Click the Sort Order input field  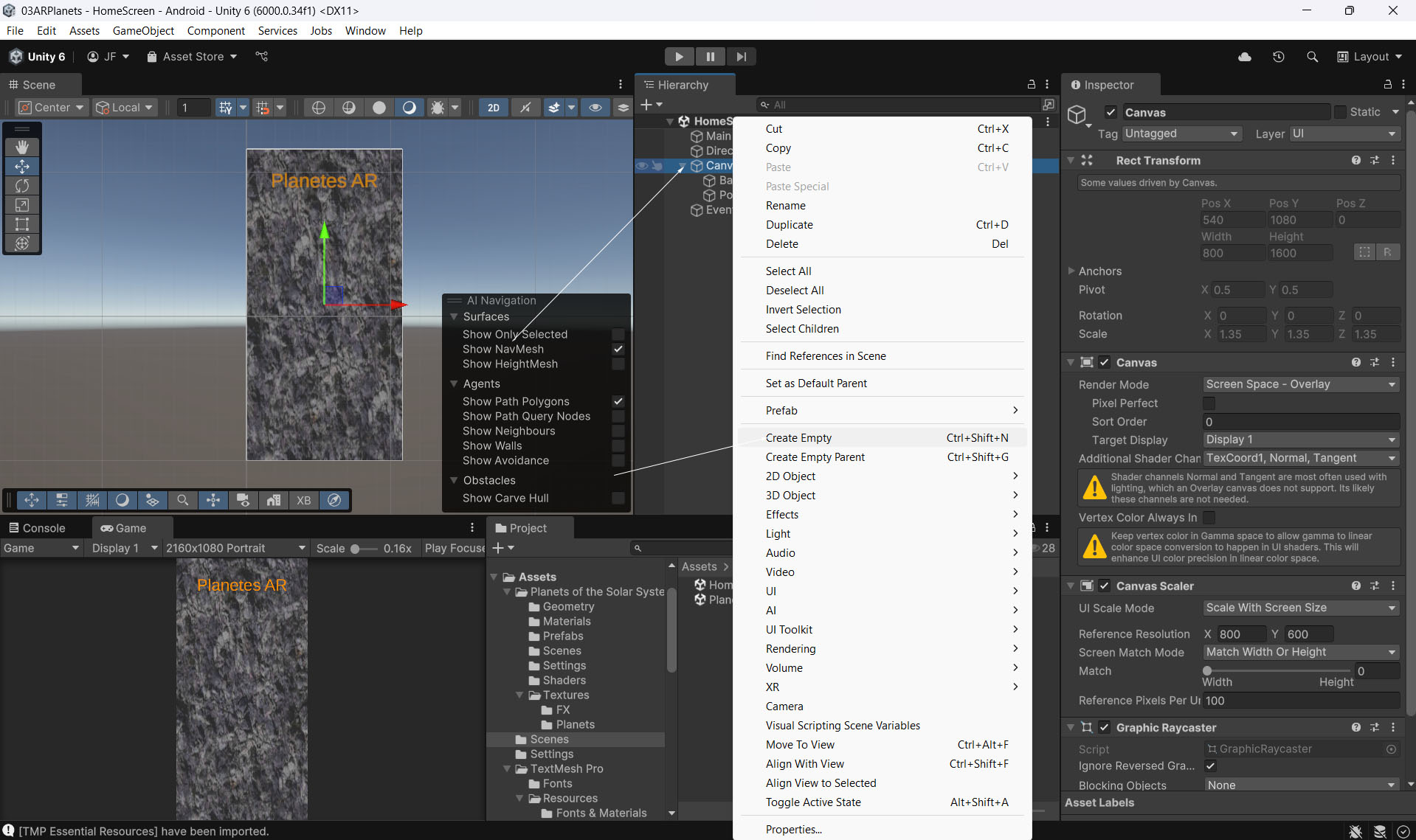tap(1300, 422)
